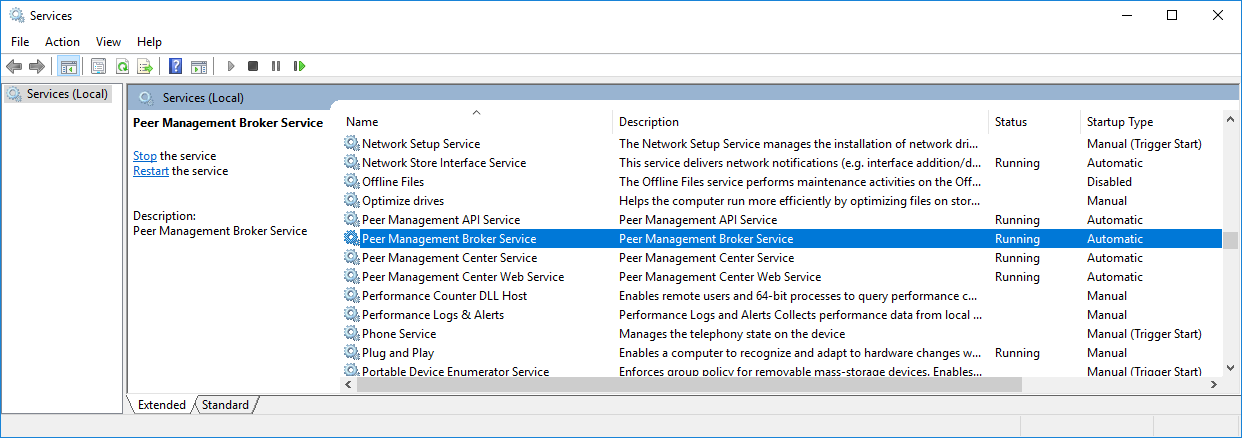
Task: Open the View menu
Action: (108, 42)
